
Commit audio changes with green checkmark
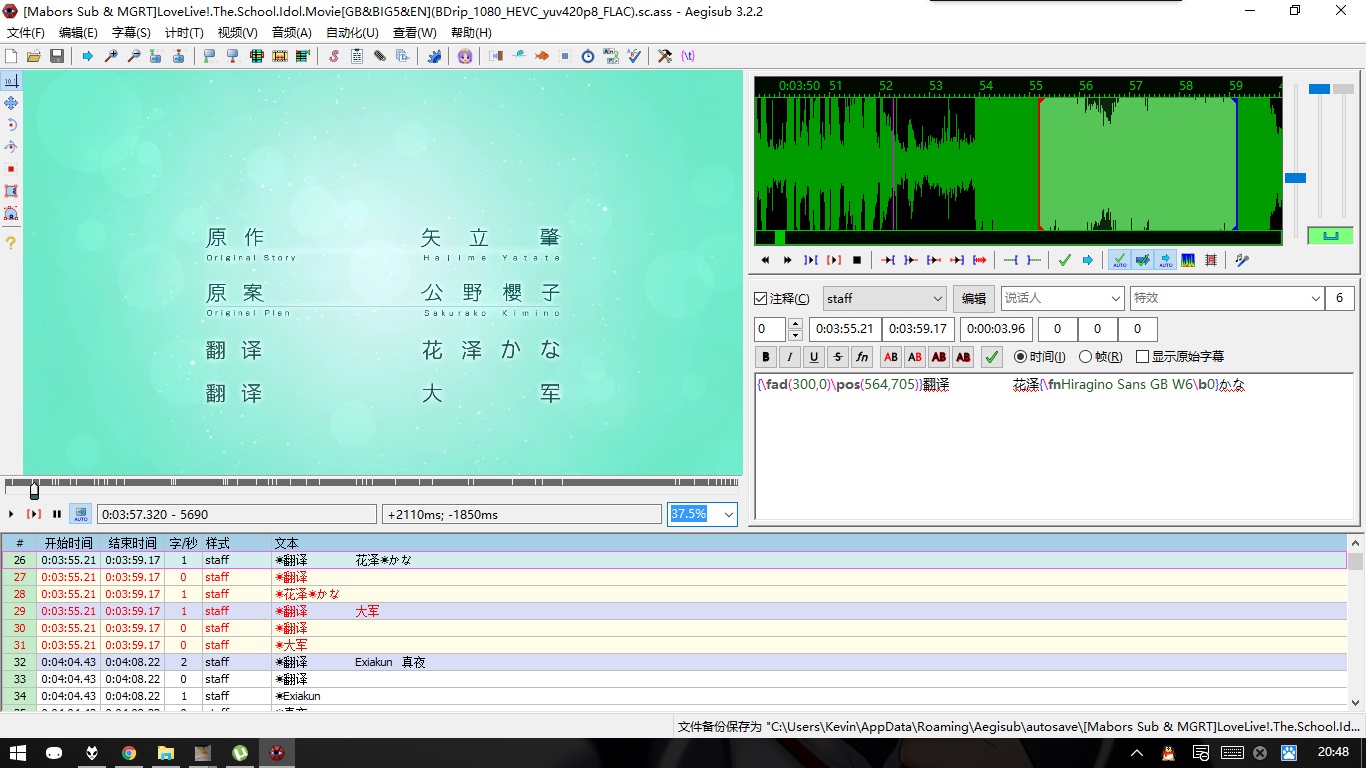click(x=1064, y=260)
